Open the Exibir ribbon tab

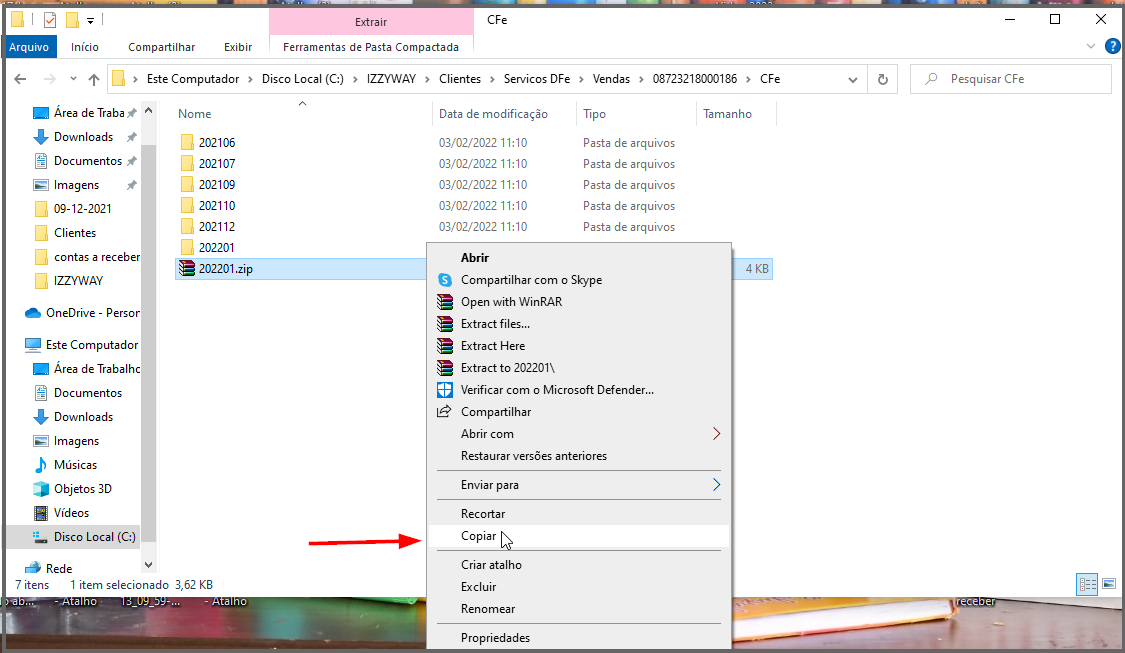pos(238,47)
